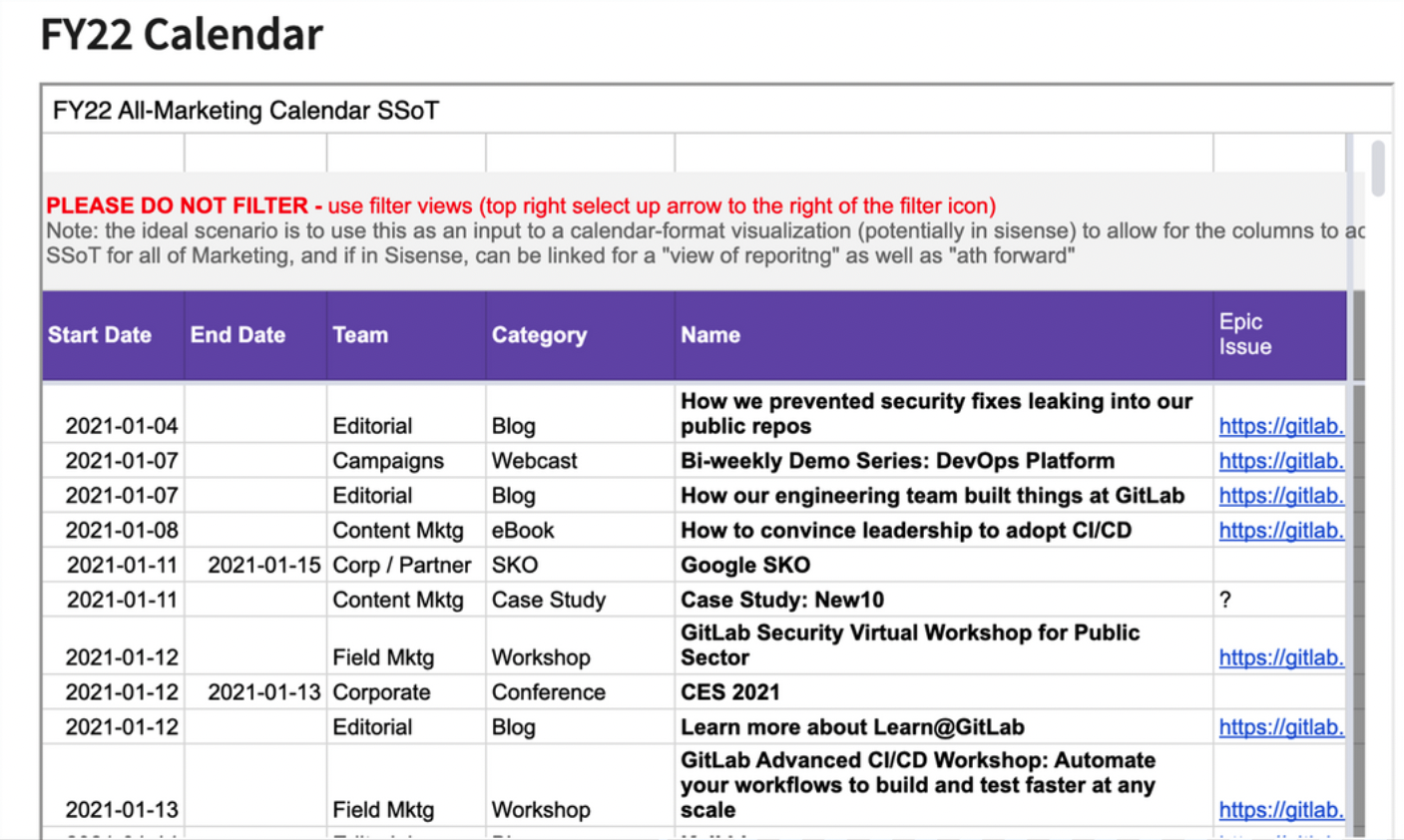Click the Epic Issue column header
The image size is (1404, 840).
(1245, 334)
